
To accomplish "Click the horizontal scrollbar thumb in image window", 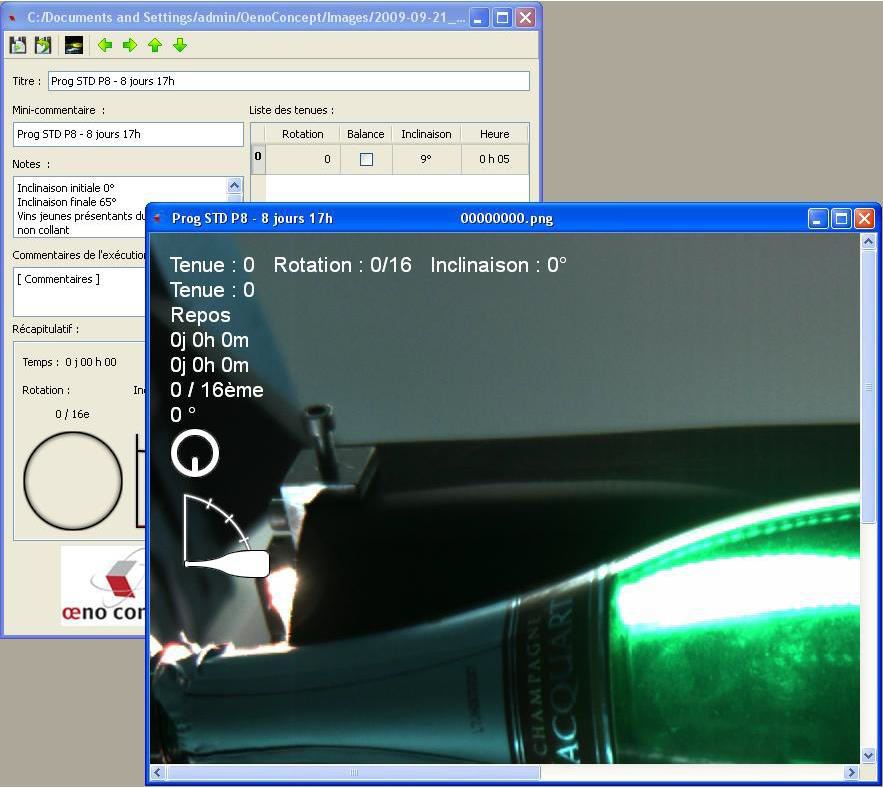I will coord(354,772).
